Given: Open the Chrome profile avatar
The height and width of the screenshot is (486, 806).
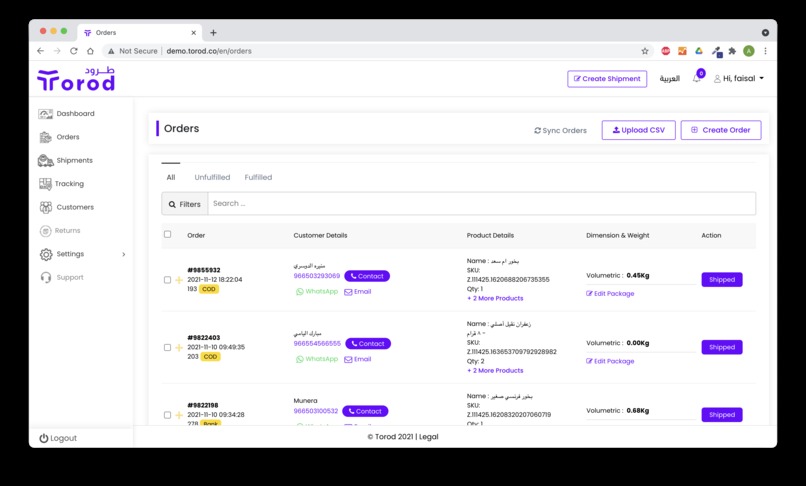Looking at the screenshot, I should pyautogui.click(x=749, y=51).
